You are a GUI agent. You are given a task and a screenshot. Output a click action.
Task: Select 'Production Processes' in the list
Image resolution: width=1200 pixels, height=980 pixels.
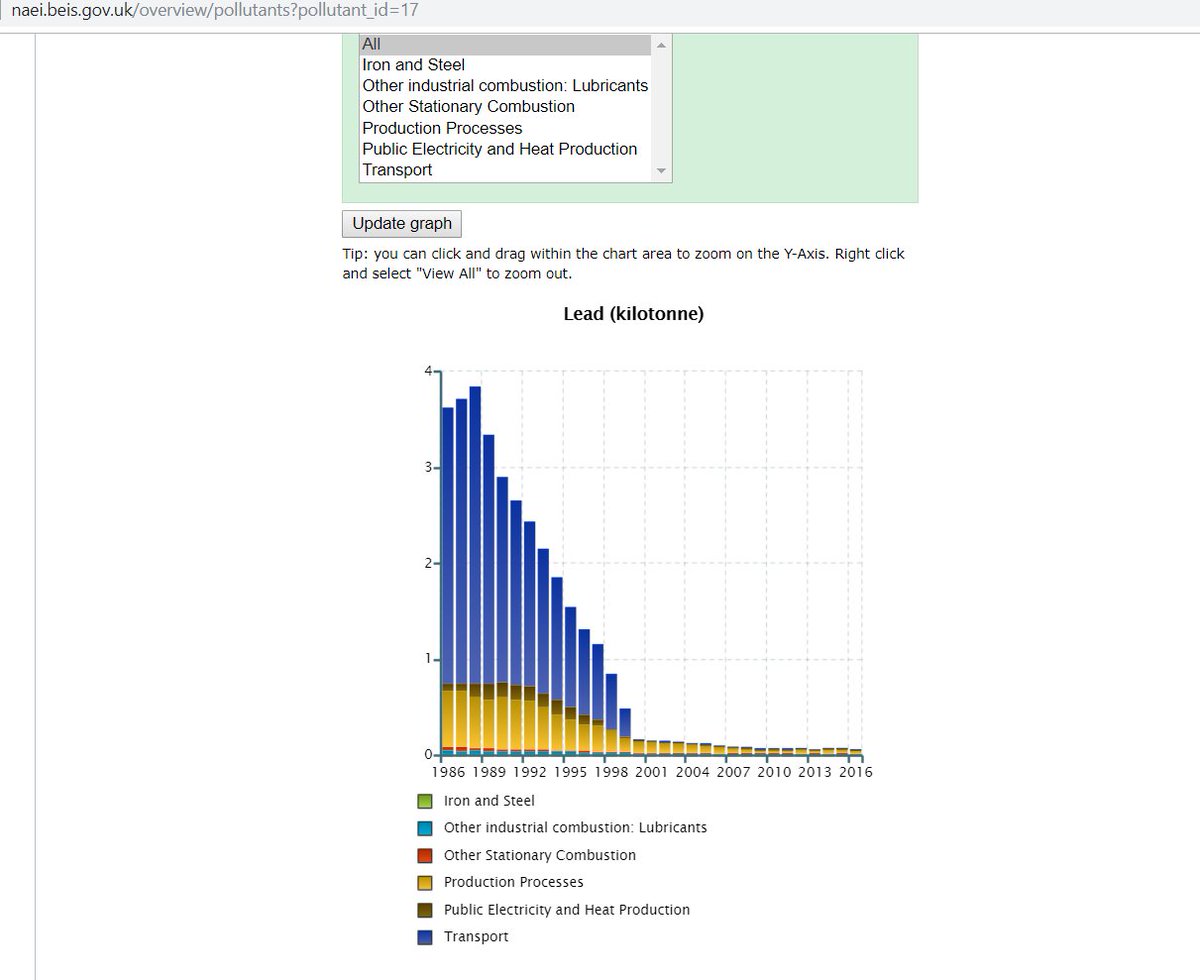click(505, 128)
